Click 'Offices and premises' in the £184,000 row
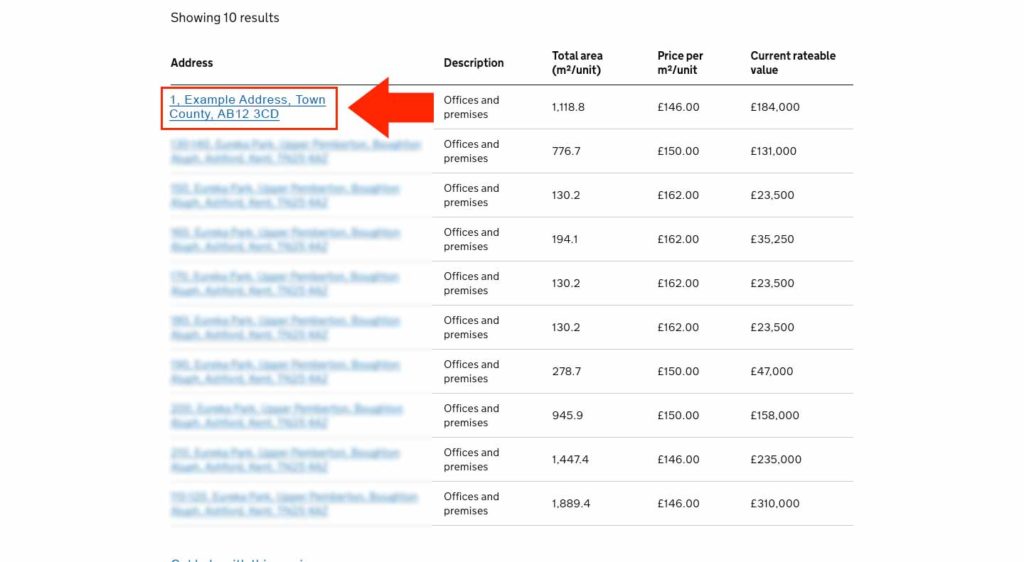 (x=472, y=107)
